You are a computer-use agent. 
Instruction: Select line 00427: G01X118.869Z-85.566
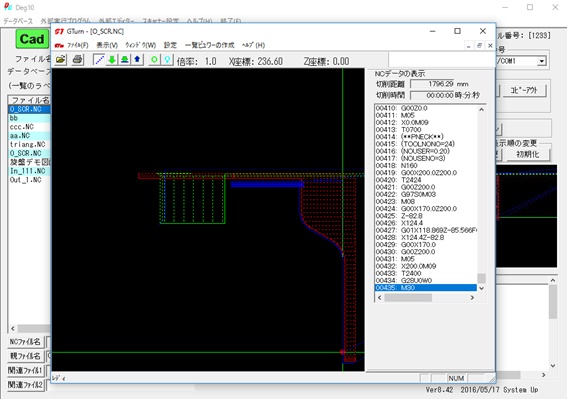(x=426, y=230)
